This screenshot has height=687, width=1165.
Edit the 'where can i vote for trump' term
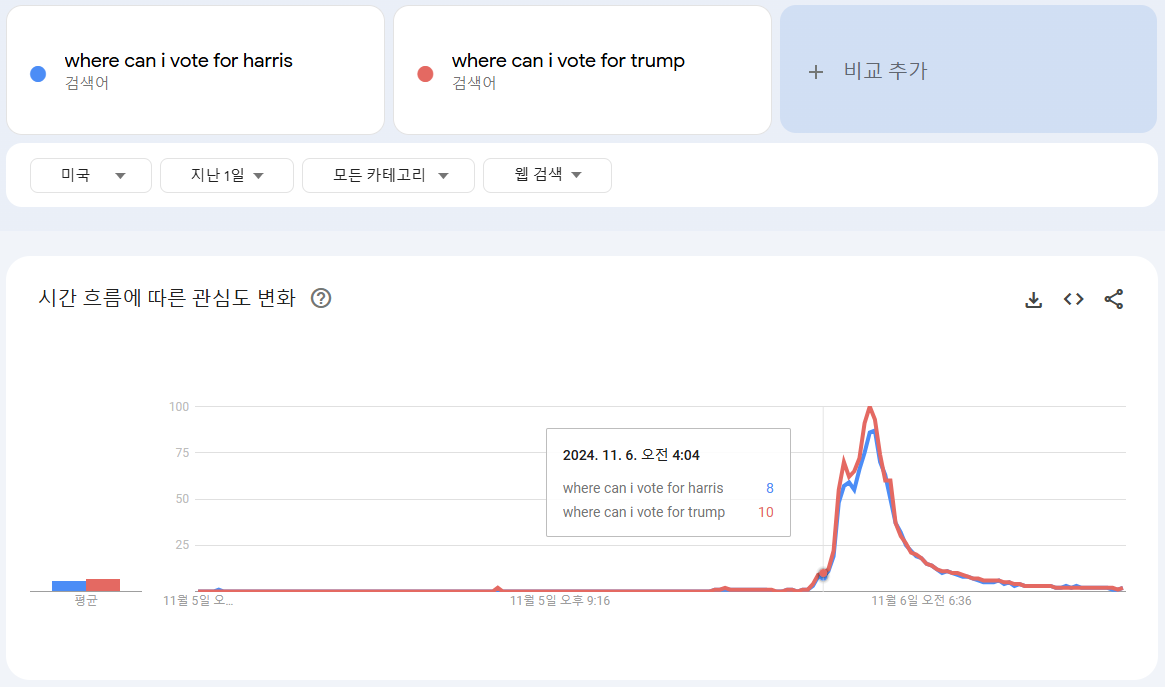(x=568, y=60)
